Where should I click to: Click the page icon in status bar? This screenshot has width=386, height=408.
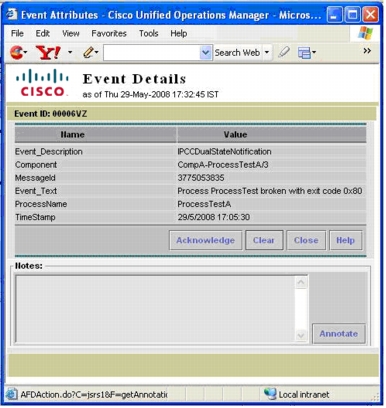tap(12, 395)
